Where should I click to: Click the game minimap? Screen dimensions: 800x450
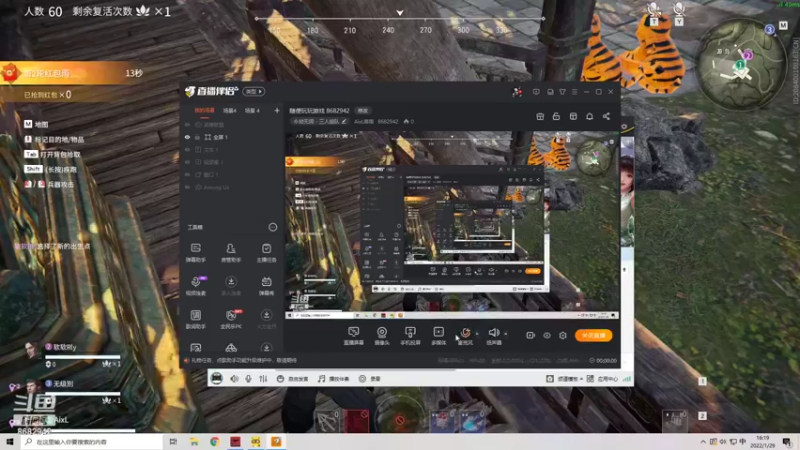[x=739, y=64]
